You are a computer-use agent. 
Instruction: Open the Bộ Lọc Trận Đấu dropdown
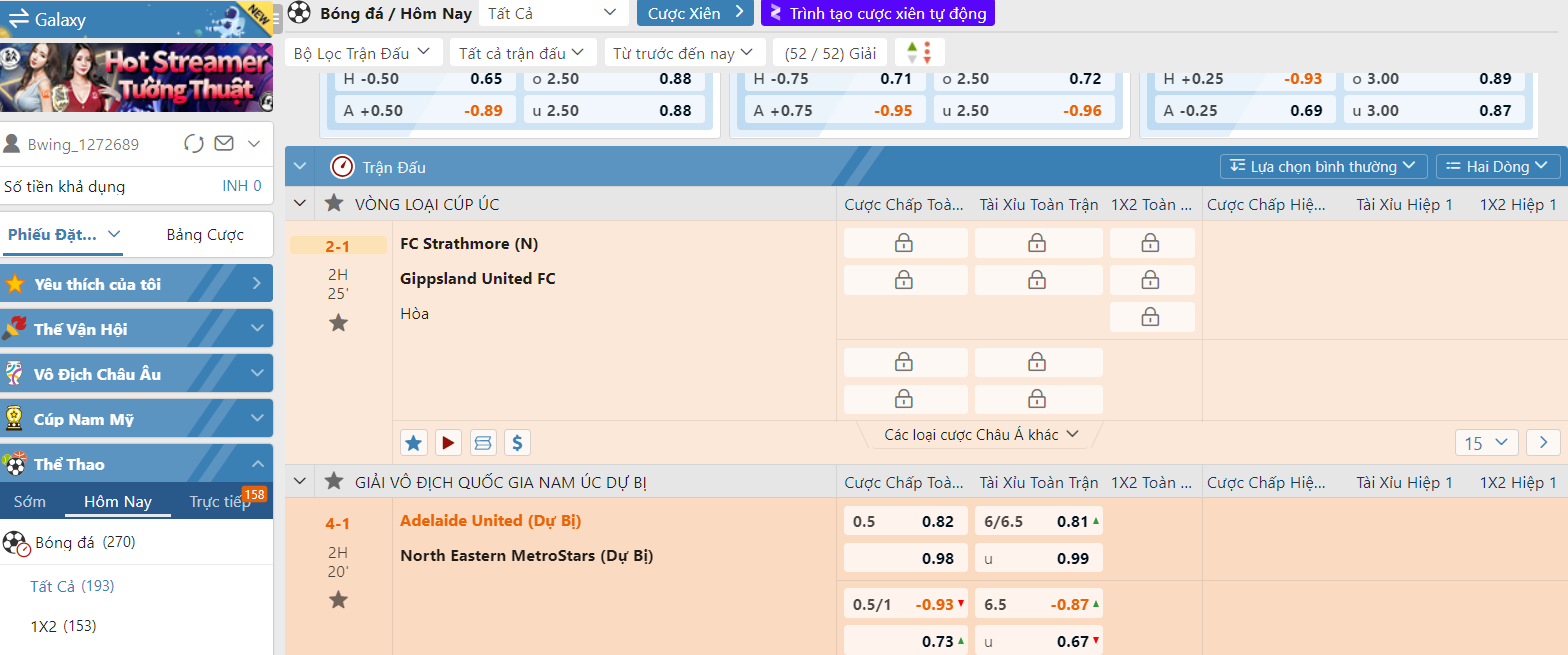[x=363, y=53]
